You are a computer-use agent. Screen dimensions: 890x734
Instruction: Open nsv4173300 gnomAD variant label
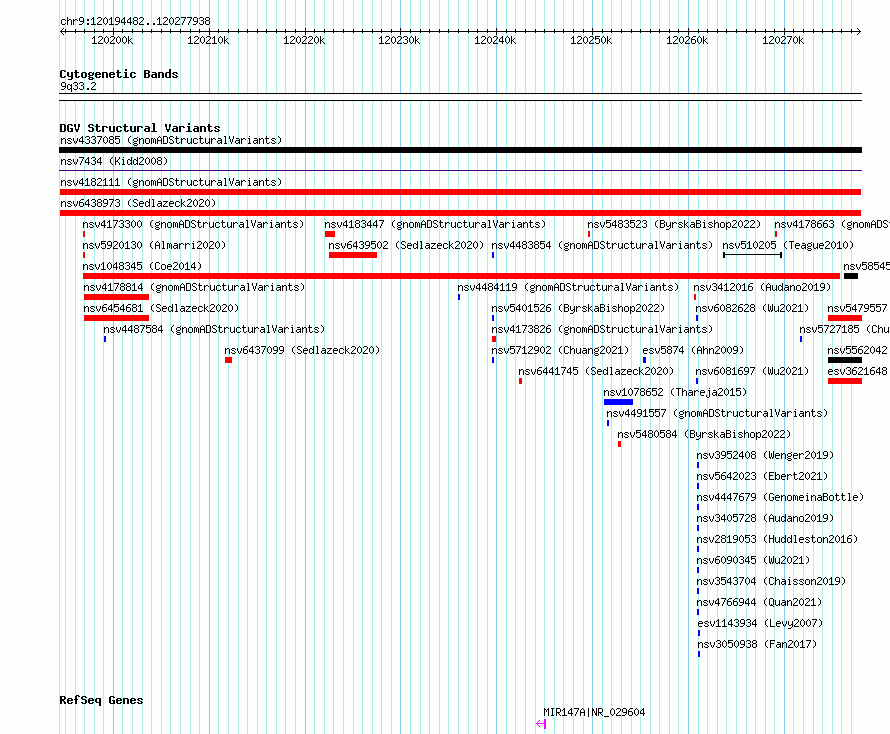193,224
